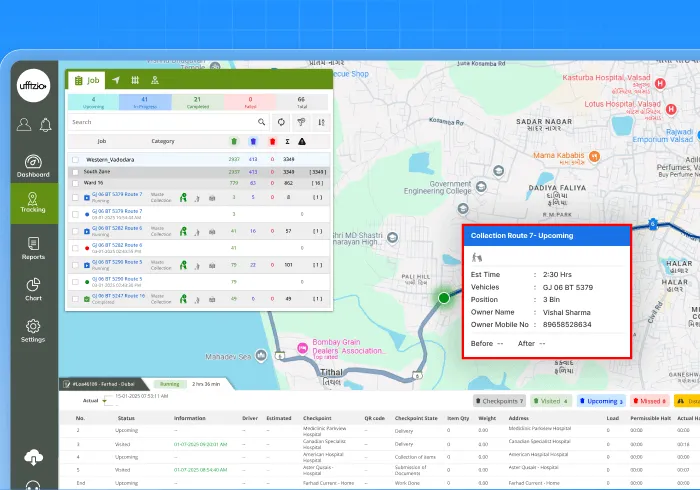700x490 pixels.
Task: Check the Western_Vadodara checkbox
Action: click(75, 159)
